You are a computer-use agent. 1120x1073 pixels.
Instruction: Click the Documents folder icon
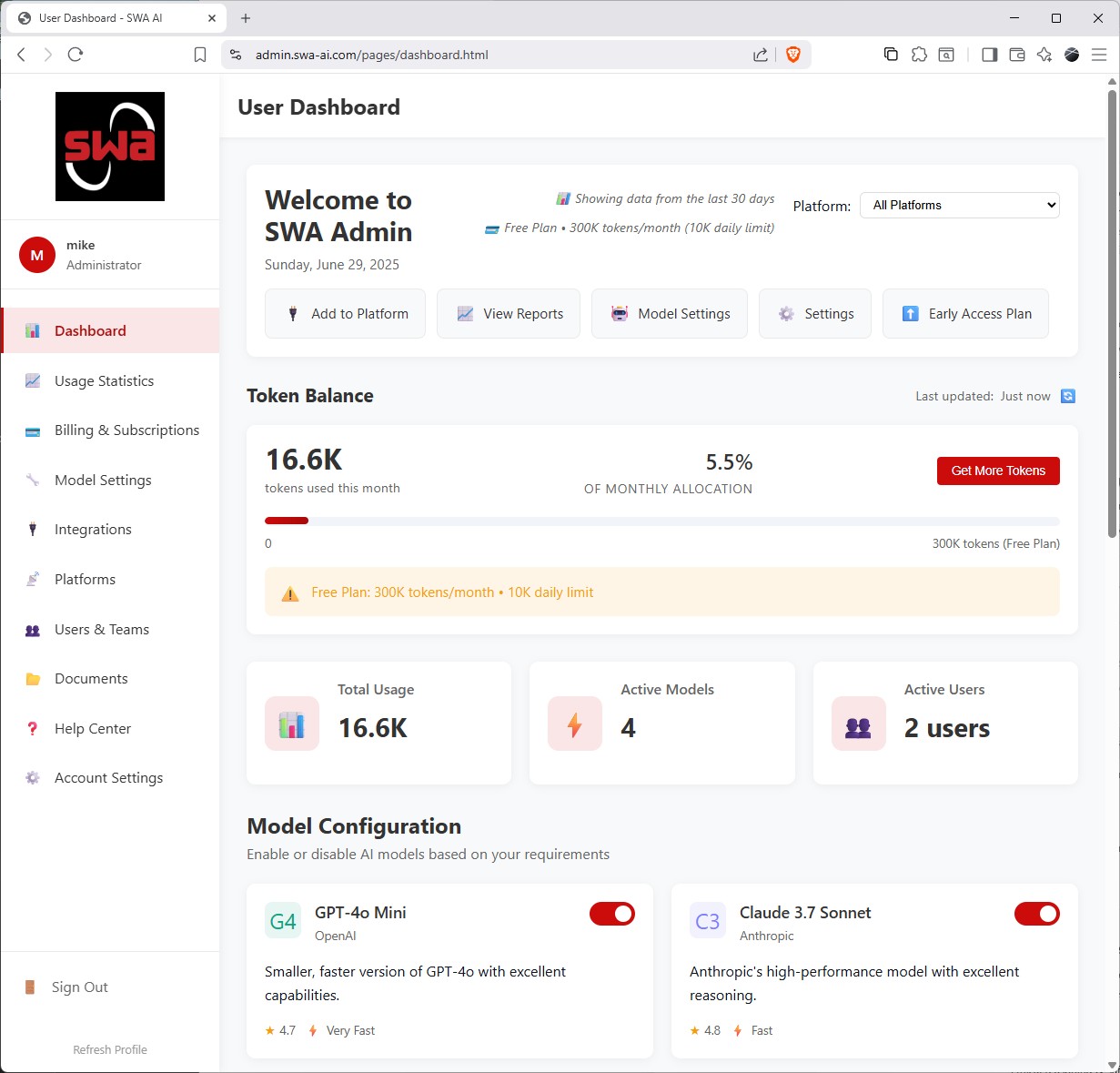click(x=33, y=679)
